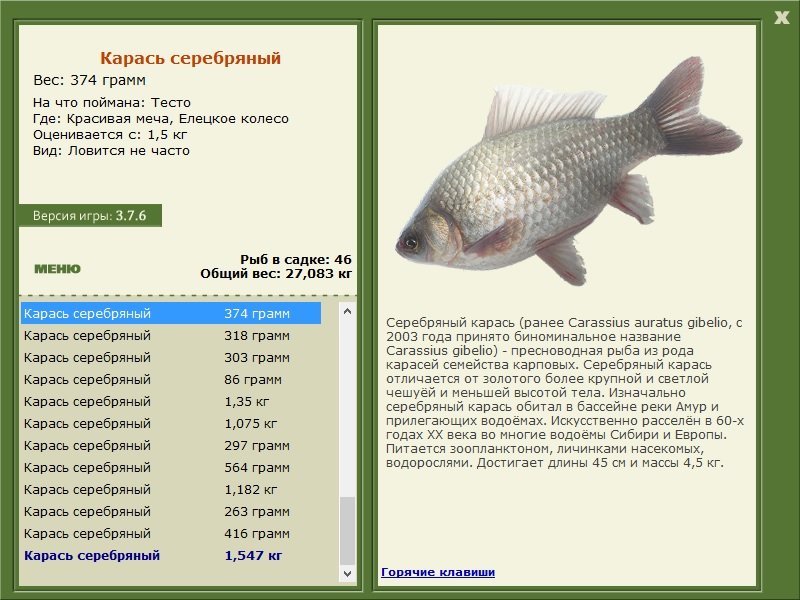Choose the 564 грамм fish entry

(170, 468)
